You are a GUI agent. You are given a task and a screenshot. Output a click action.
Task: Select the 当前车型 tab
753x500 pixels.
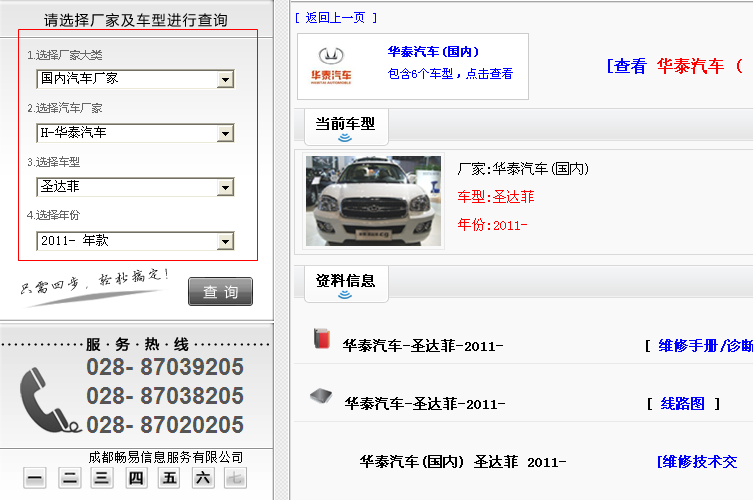[x=346, y=127]
